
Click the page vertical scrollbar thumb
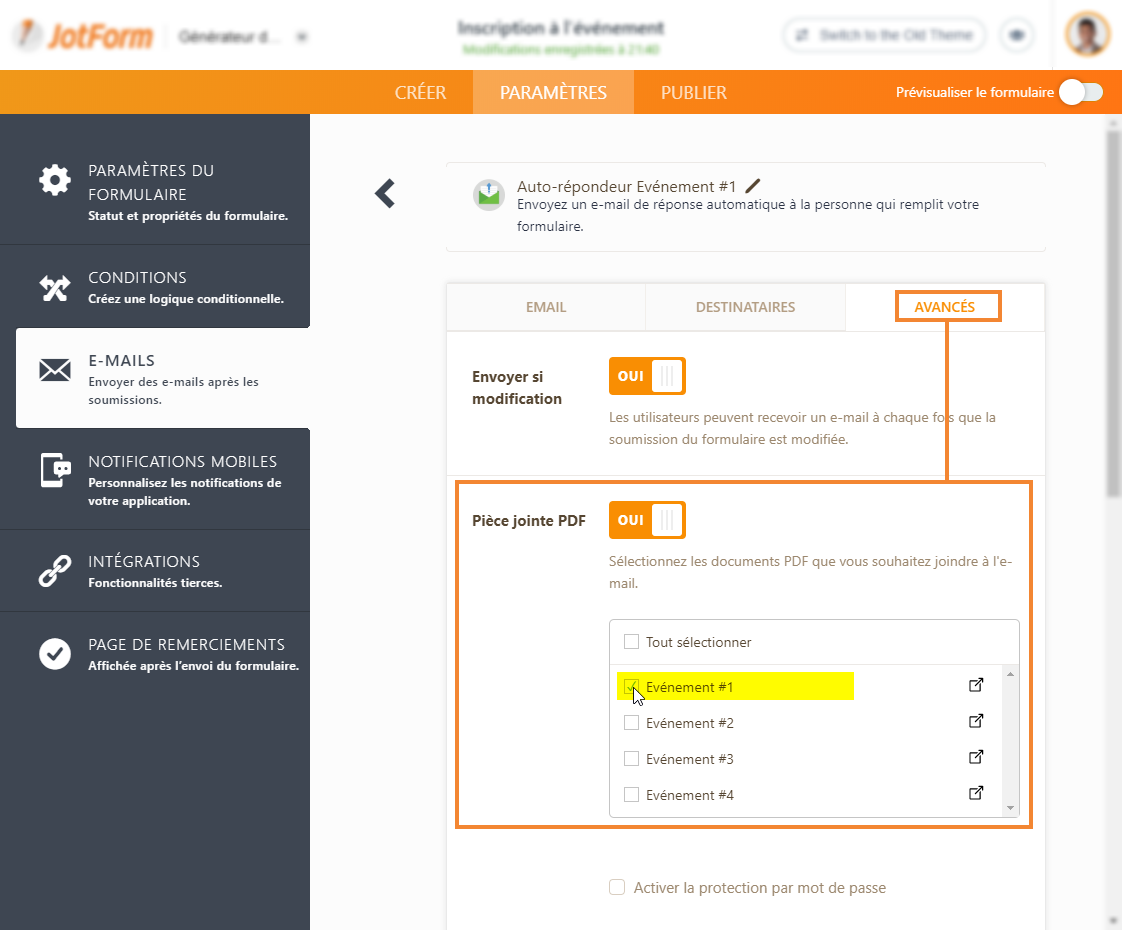click(x=1113, y=313)
